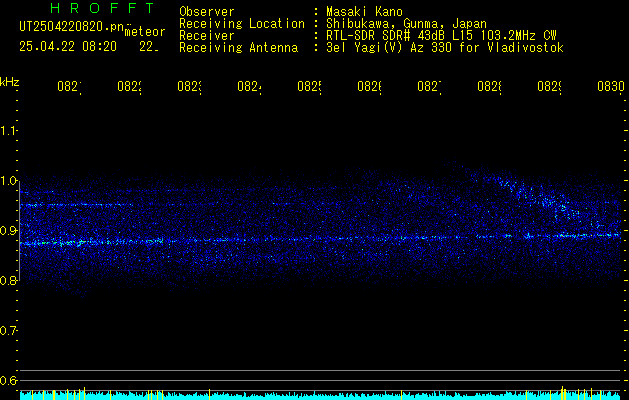Click the 0830 time axis label
The height and width of the screenshot is (400, 629).
611,87
